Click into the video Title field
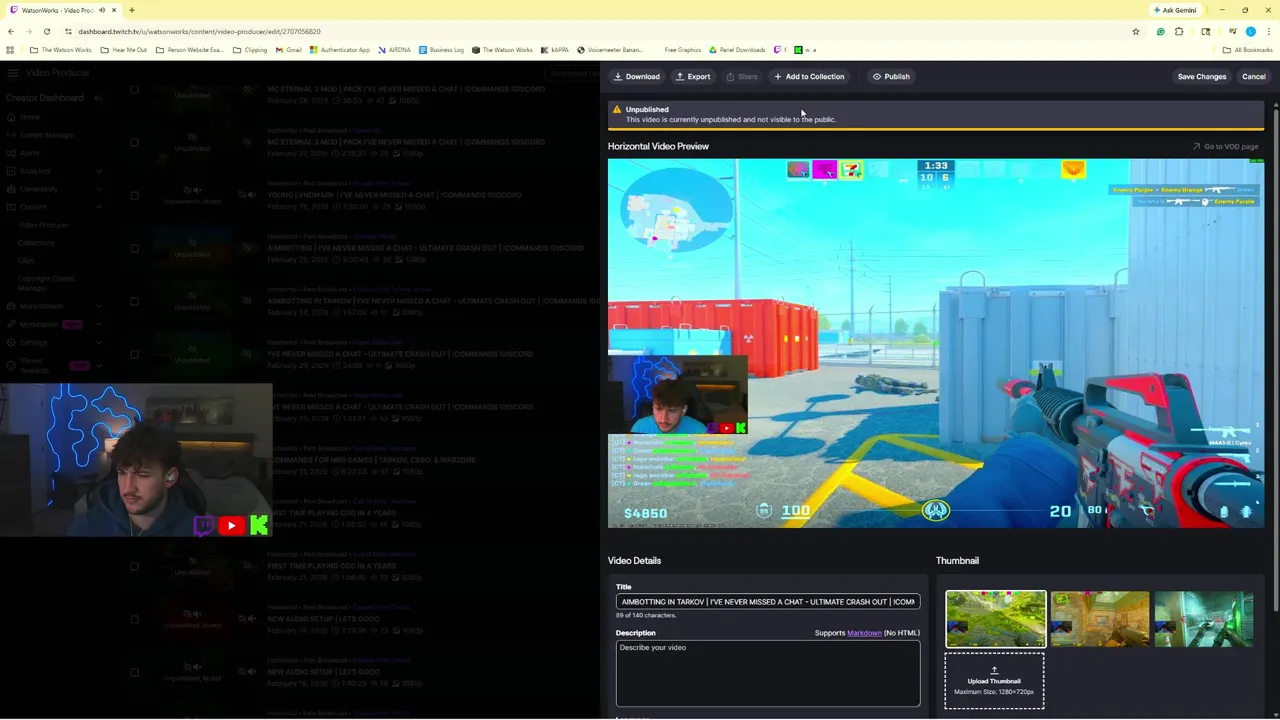This screenshot has height=720, width=1280. coord(767,602)
